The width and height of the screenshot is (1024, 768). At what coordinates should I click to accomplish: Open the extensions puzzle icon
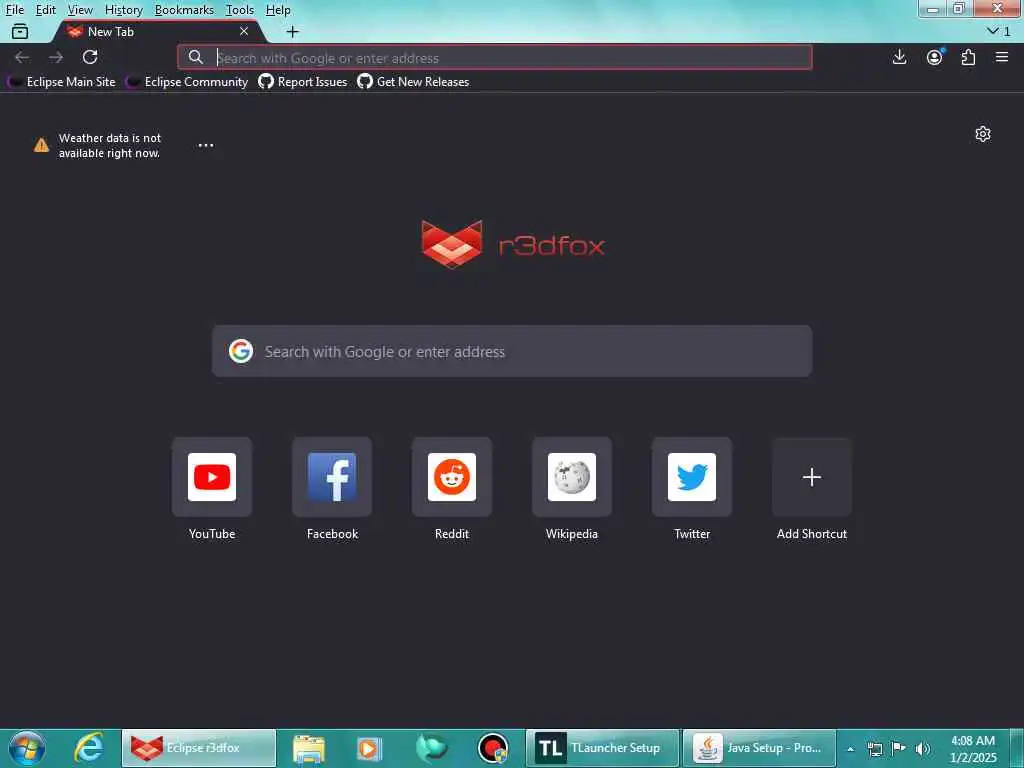(x=968, y=57)
